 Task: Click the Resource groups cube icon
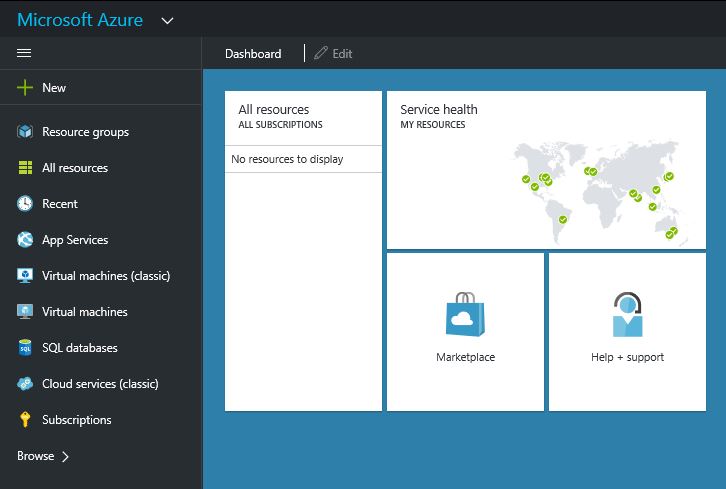(x=25, y=132)
